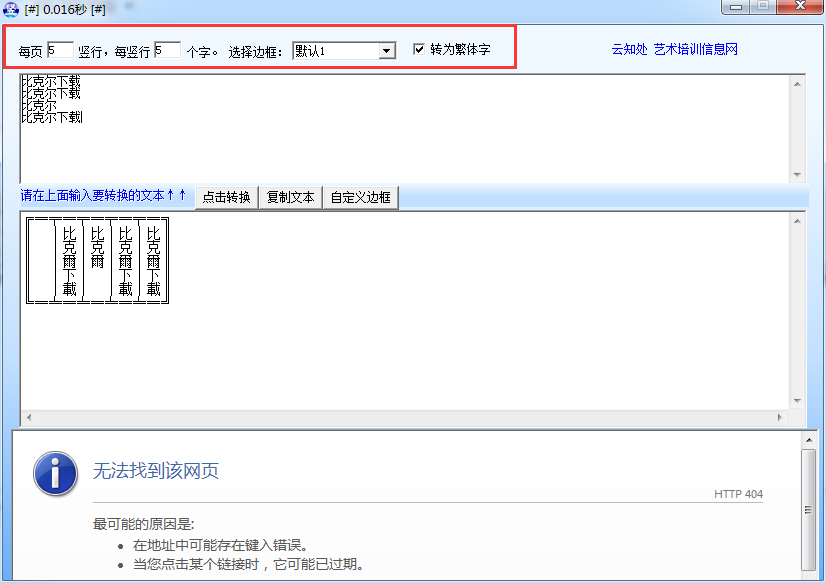Toggle the 转为繁体字 checkbox
The image size is (826, 583).
pos(419,49)
